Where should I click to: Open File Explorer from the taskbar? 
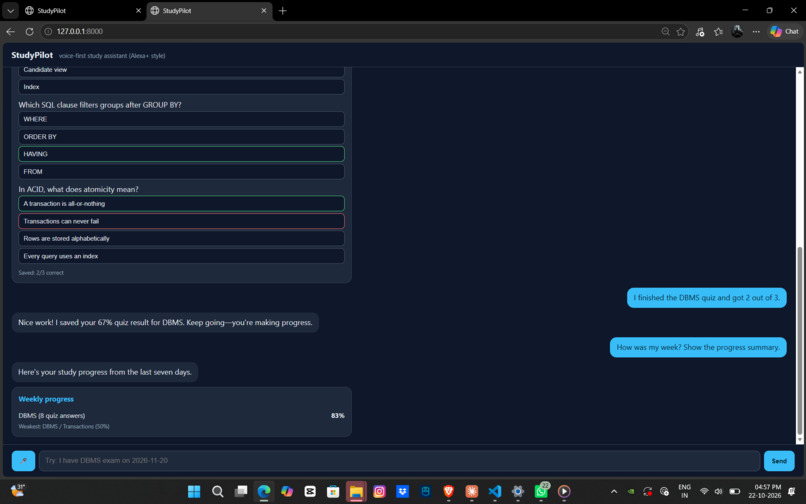pyautogui.click(x=356, y=492)
